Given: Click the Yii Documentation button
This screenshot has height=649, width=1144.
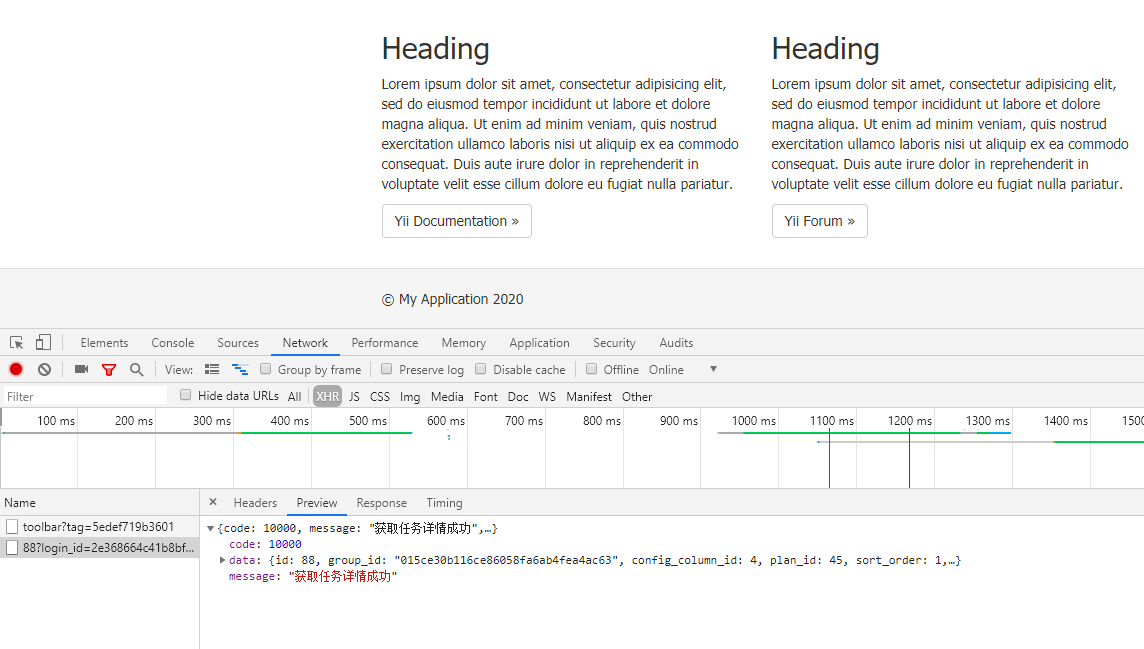Looking at the screenshot, I should 456,221.
